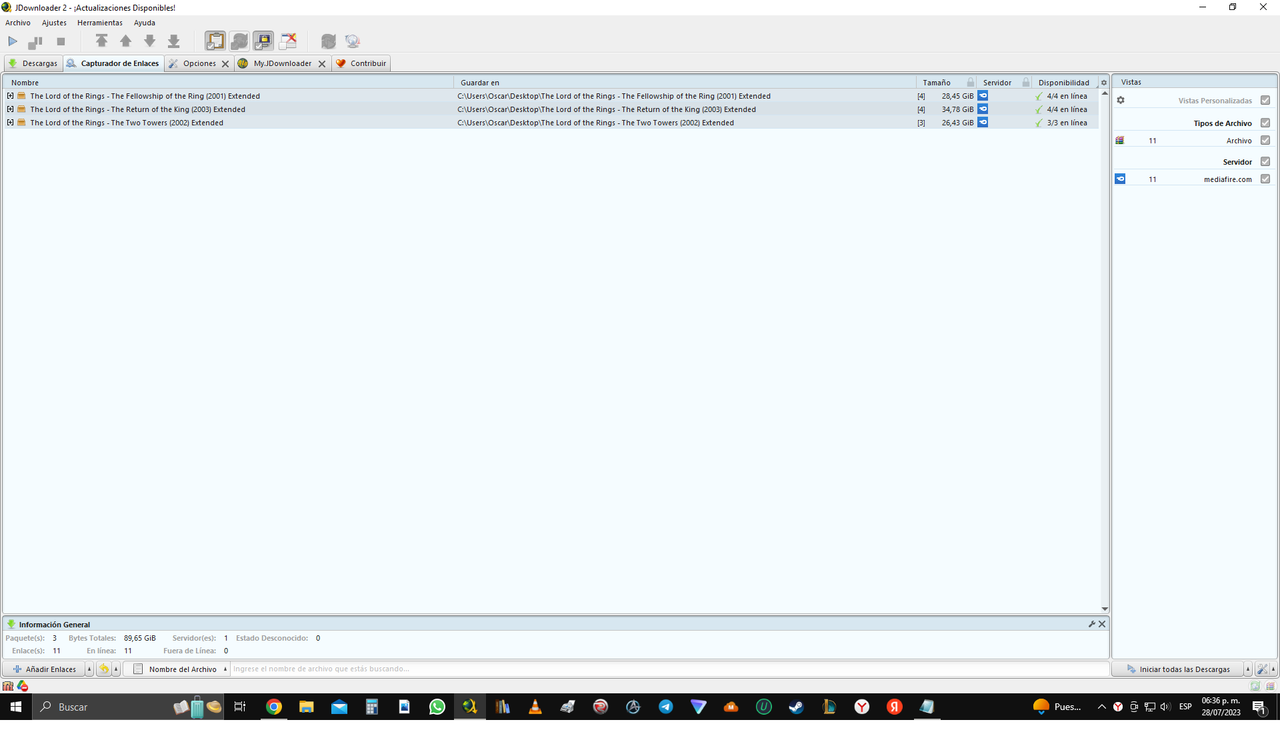Close the Opciones tab
This screenshot has height=736, width=1280.
coord(225,64)
